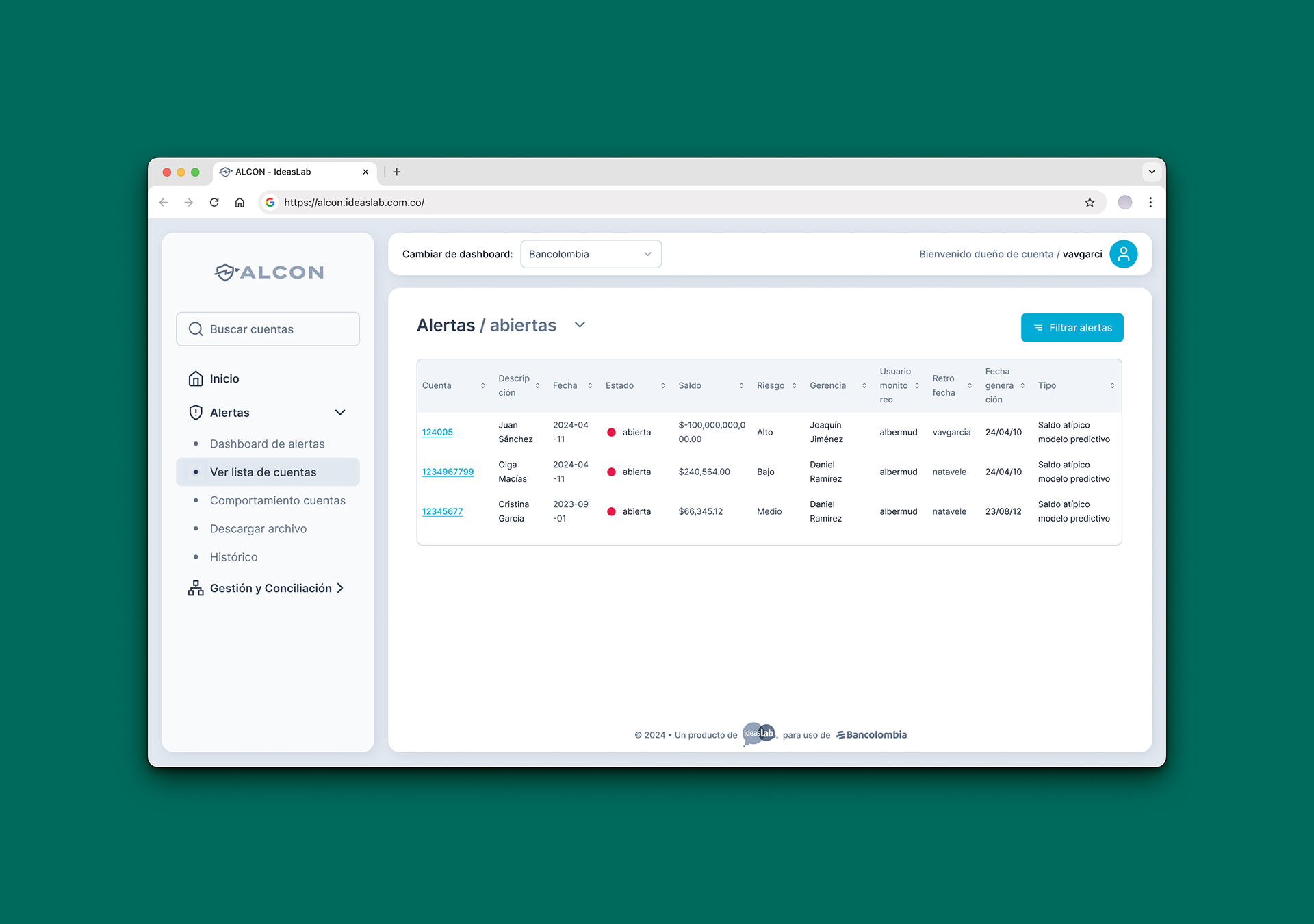Bookmark page with the star icon
1314x924 pixels.
click(1090, 203)
